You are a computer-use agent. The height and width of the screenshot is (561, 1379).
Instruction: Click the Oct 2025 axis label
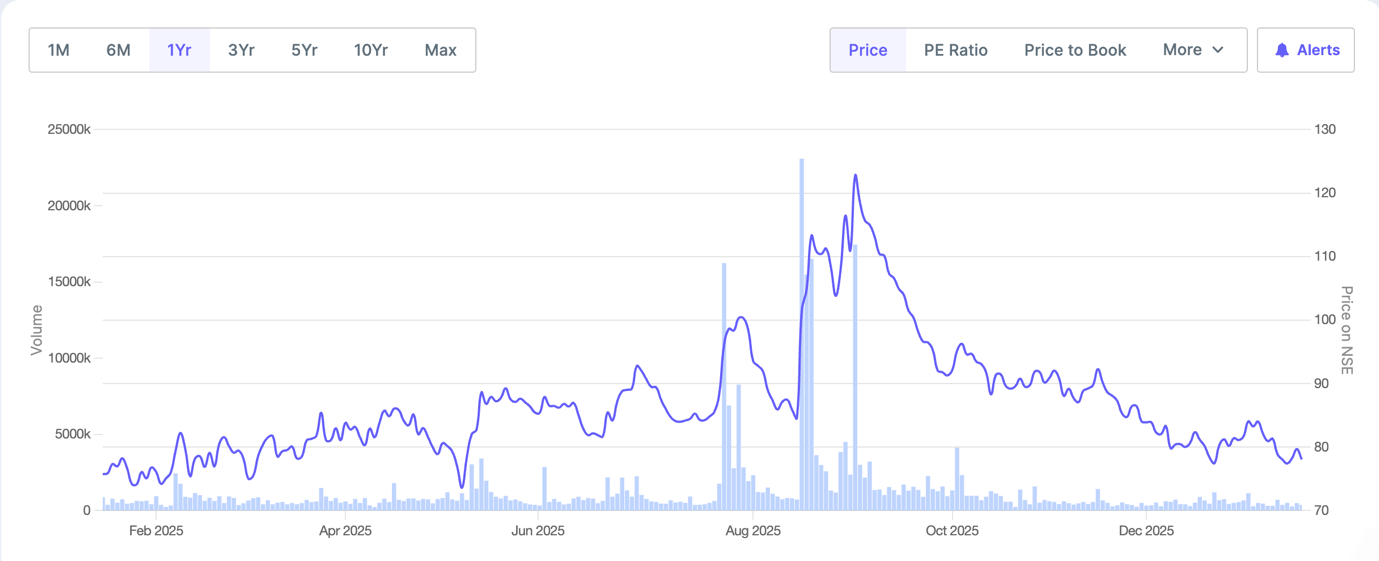coord(951,531)
